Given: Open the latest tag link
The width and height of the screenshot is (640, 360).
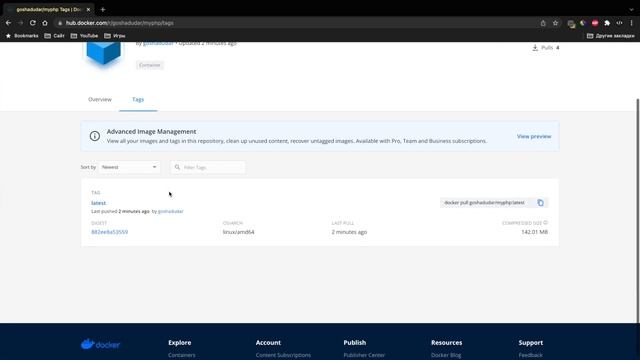Looking at the screenshot, I should point(98,203).
